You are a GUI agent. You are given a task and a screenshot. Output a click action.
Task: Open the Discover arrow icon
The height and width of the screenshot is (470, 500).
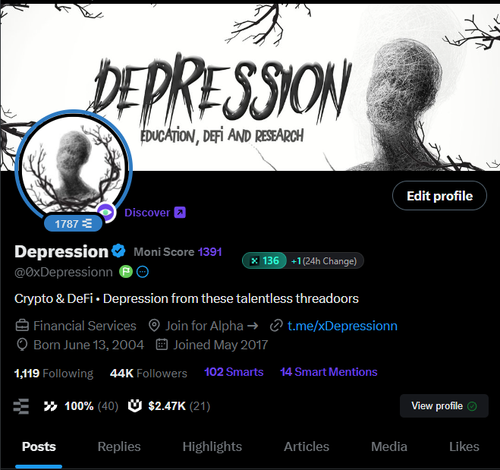pos(180,212)
